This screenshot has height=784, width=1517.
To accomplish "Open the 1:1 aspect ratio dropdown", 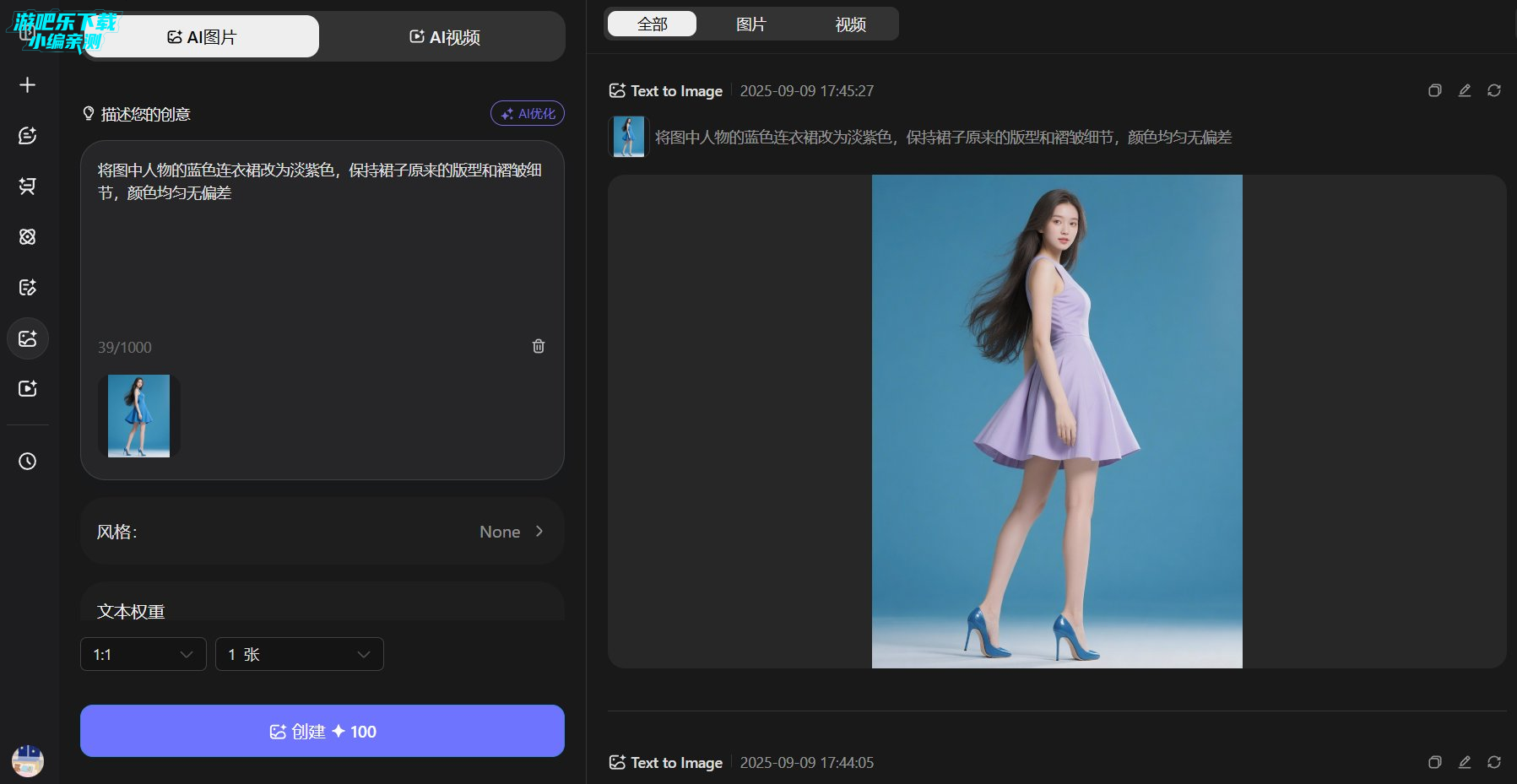I will (144, 654).
